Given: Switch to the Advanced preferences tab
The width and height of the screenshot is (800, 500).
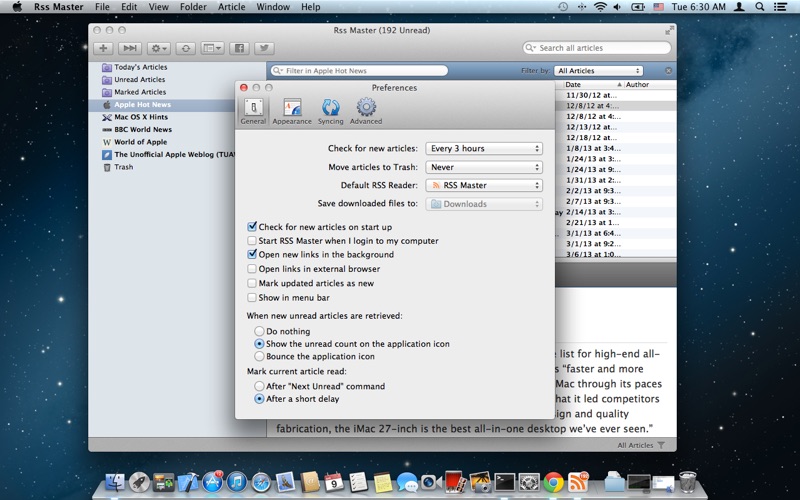Looking at the screenshot, I should 366,111.
